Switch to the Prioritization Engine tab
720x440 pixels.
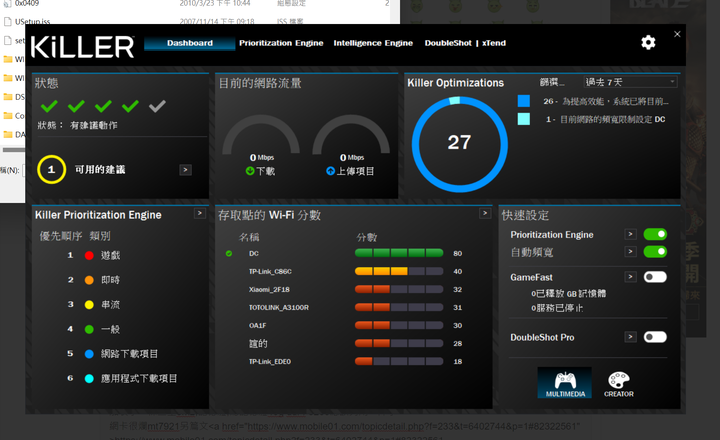[x=281, y=43]
